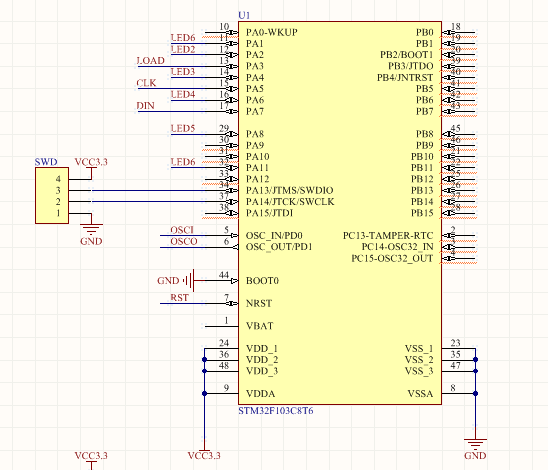Click the LED4 net label
This screenshot has width=548, height=470.
click(x=183, y=94)
